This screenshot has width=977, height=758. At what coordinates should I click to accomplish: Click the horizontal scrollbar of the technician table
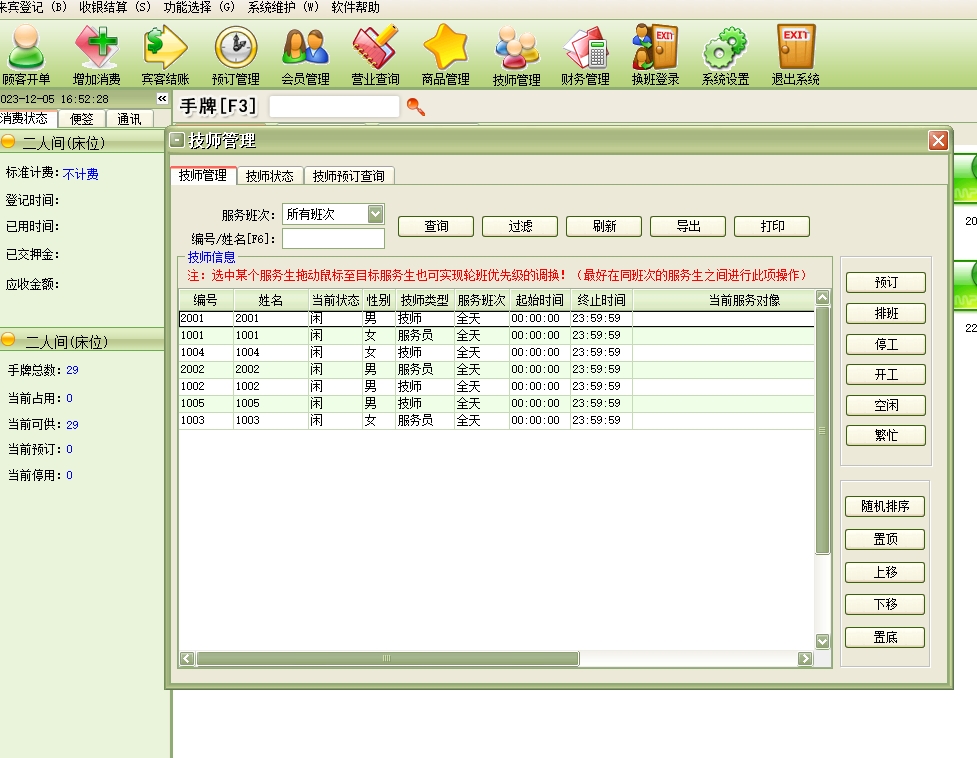click(x=388, y=659)
